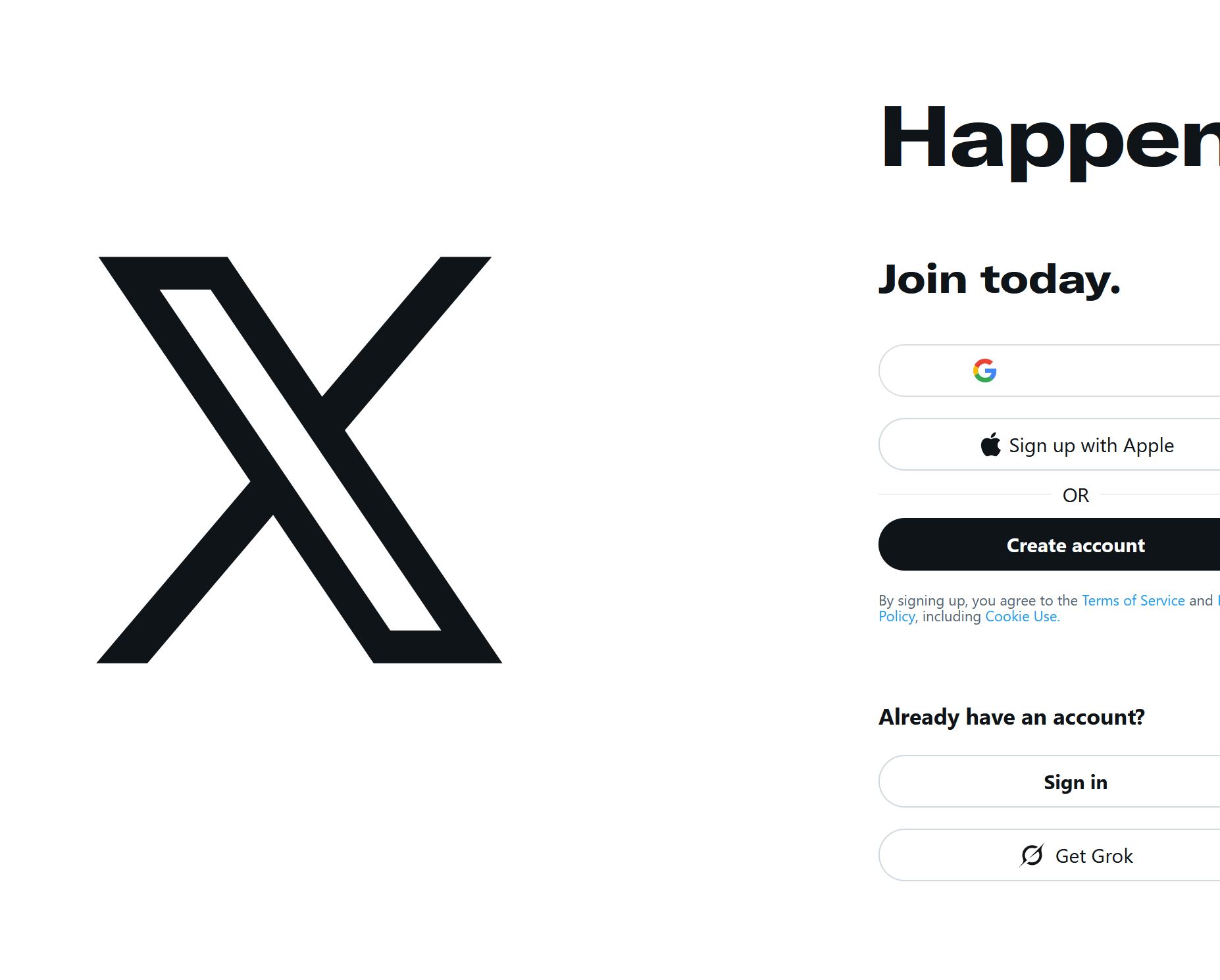Click the divider line right of OR

click(x=1158, y=494)
